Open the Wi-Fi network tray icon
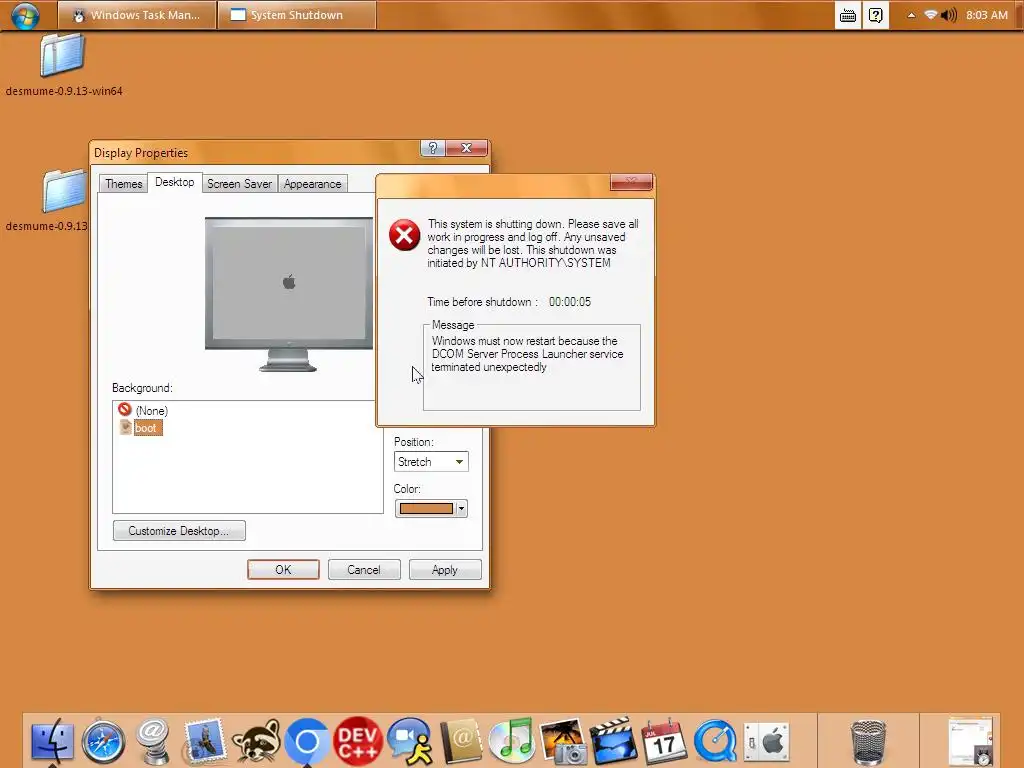This screenshot has width=1024, height=768. 931,14
